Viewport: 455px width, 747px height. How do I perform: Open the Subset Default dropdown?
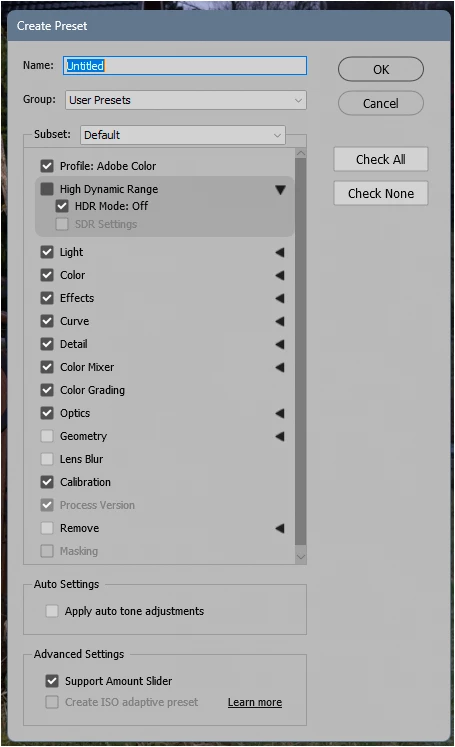tap(183, 135)
